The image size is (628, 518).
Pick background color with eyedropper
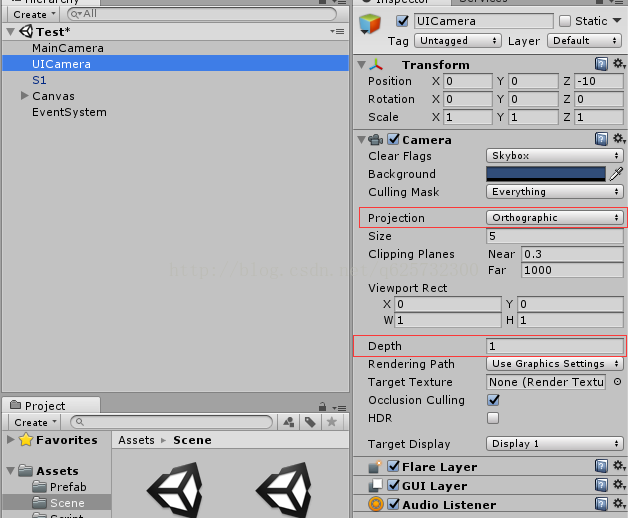pyautogui.click(x=616, y=174)
